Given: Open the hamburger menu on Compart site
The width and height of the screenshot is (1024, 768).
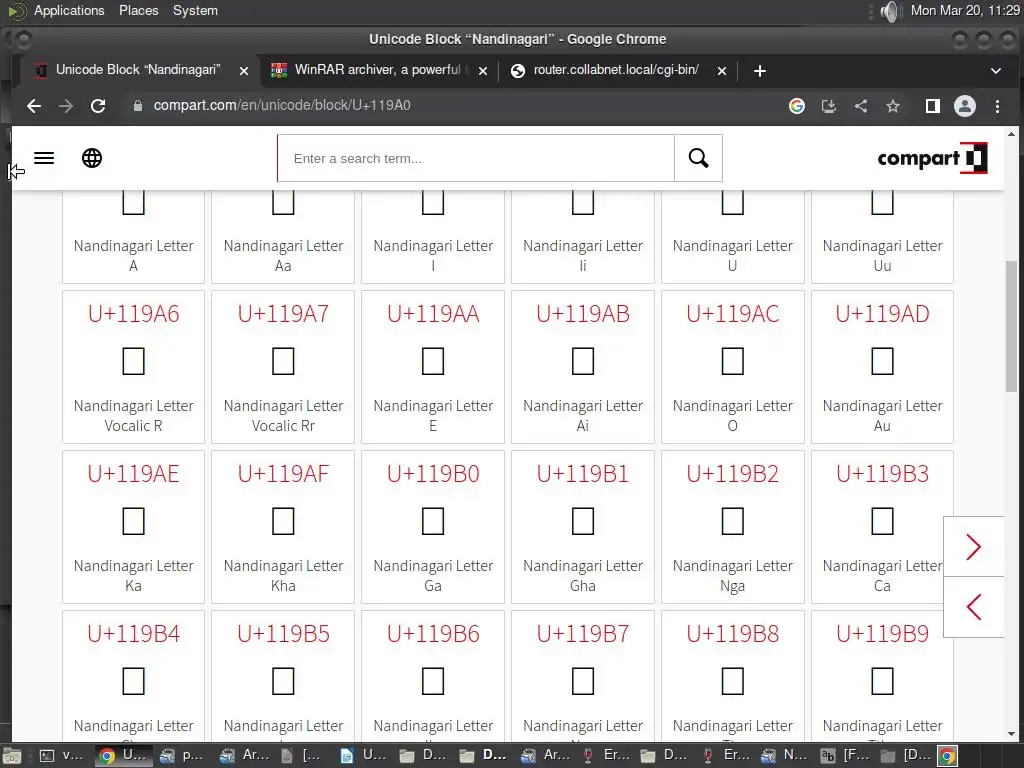Looking at the screenshot, I should (x=44, y=158).
